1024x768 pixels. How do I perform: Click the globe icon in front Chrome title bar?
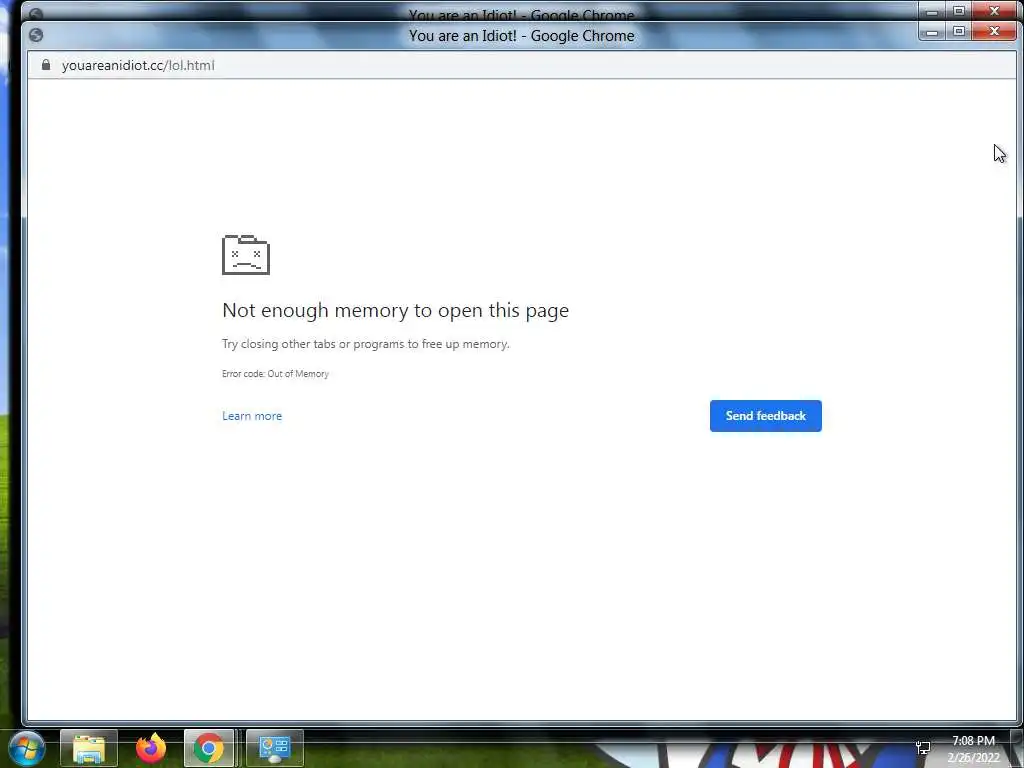coord(36,35)
